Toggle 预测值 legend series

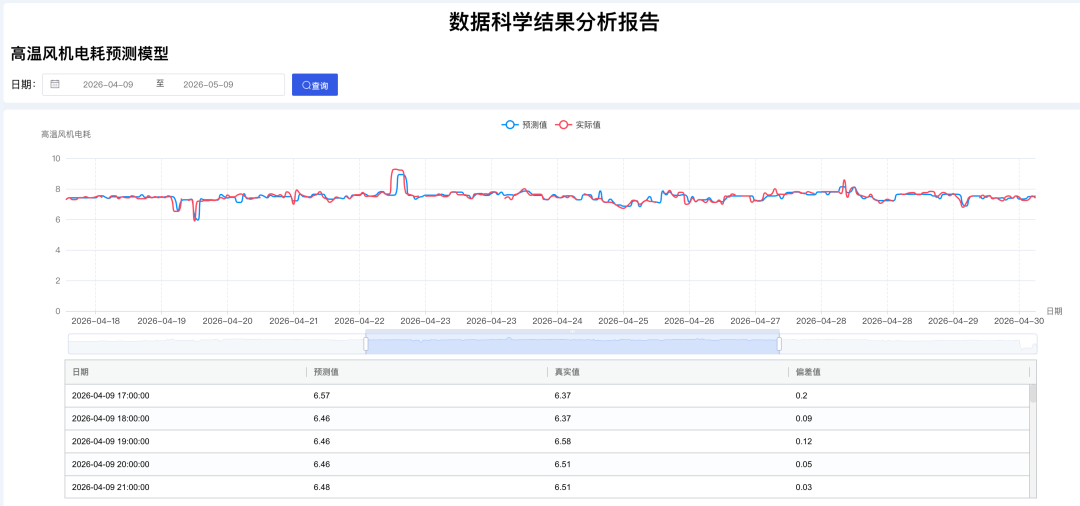524,125
